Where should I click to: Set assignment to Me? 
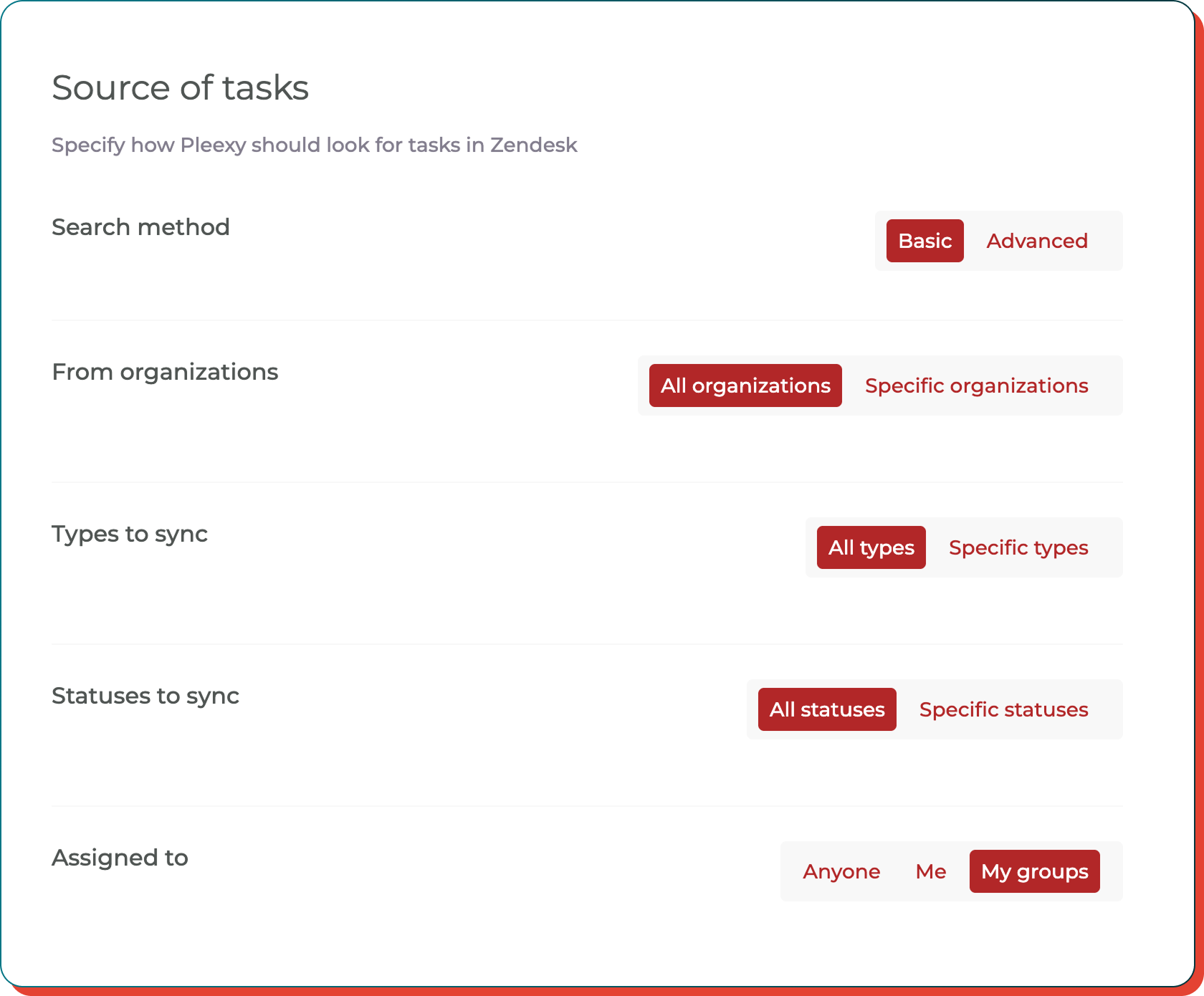click(931, 871)
